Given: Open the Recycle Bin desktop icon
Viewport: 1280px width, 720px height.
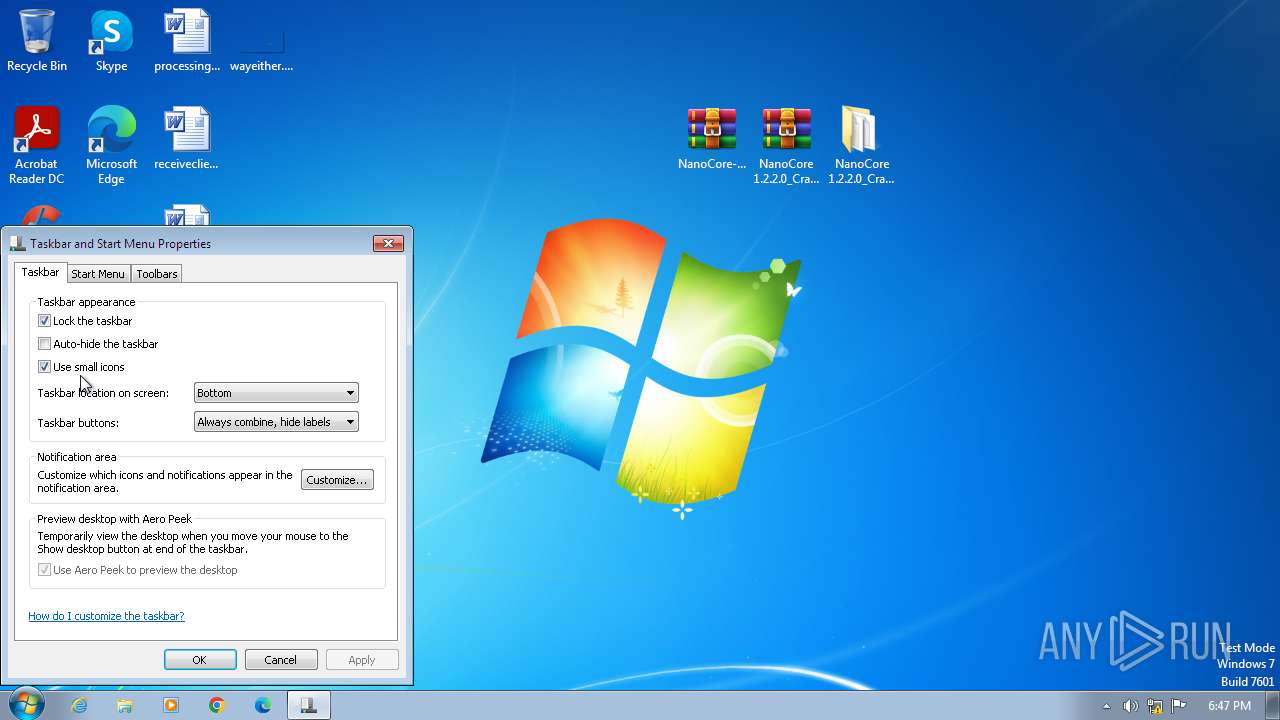Looking at the screenshot, I should coord(37,40).
